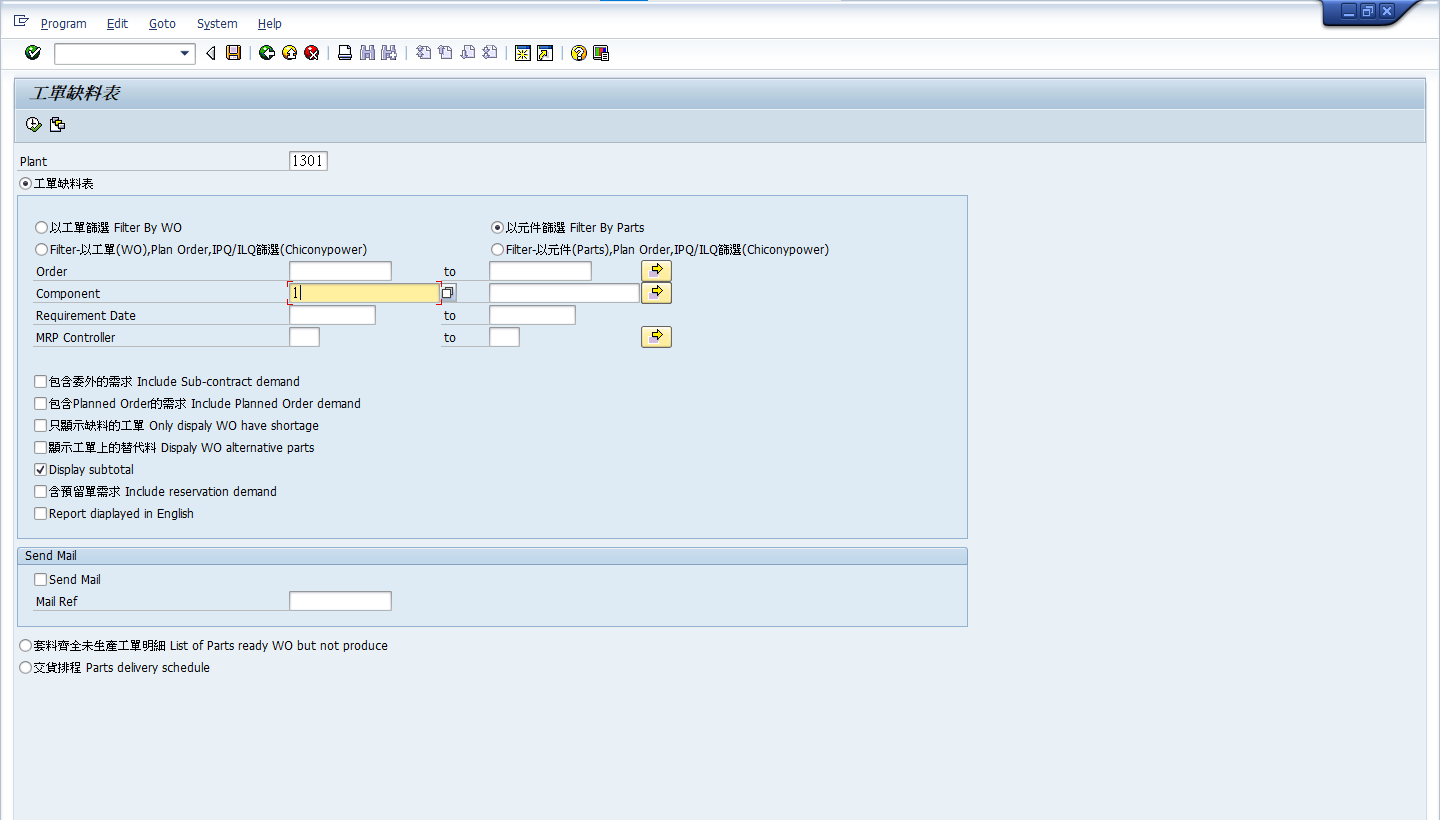Click the Print icon in toolbar

345,53
